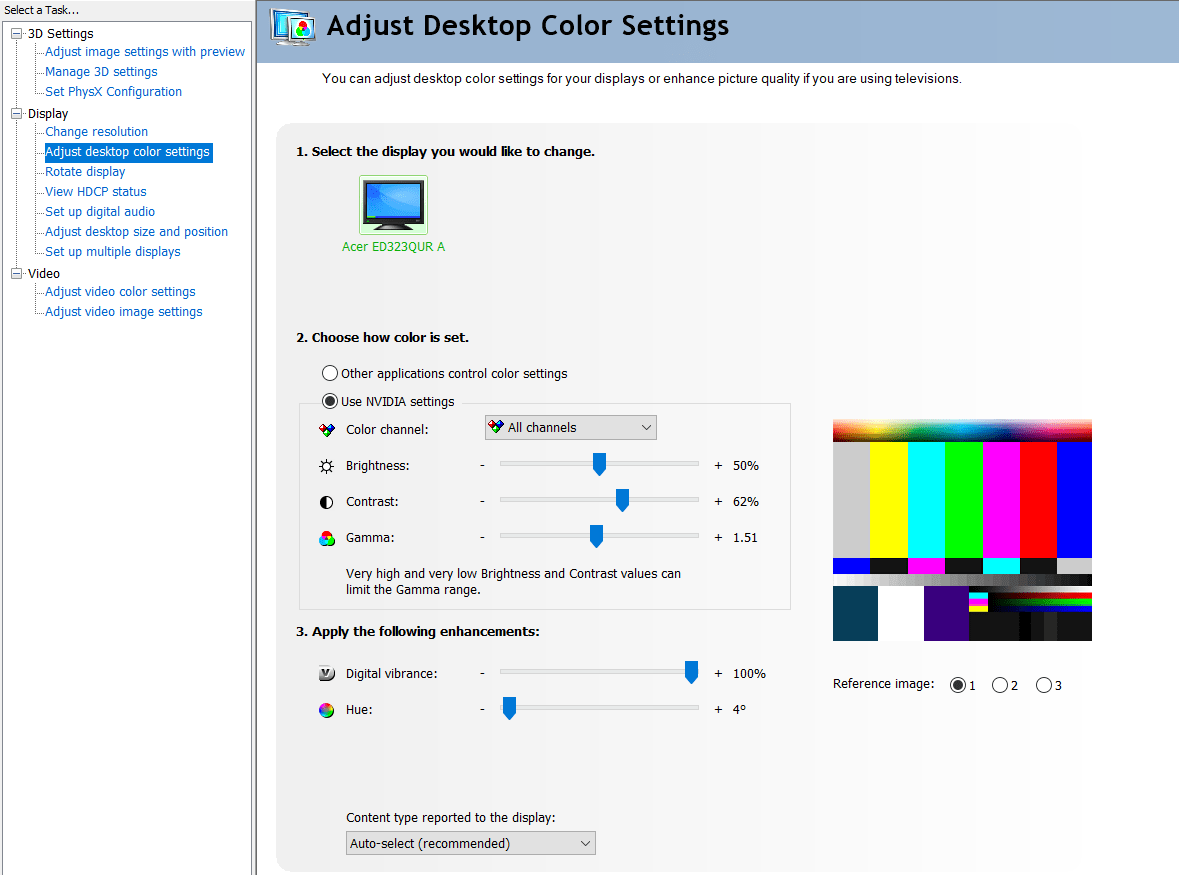Click the 1.51 gamma value
The width and height of the screenshot is (1179, 875).
click(x=745, y=538)
